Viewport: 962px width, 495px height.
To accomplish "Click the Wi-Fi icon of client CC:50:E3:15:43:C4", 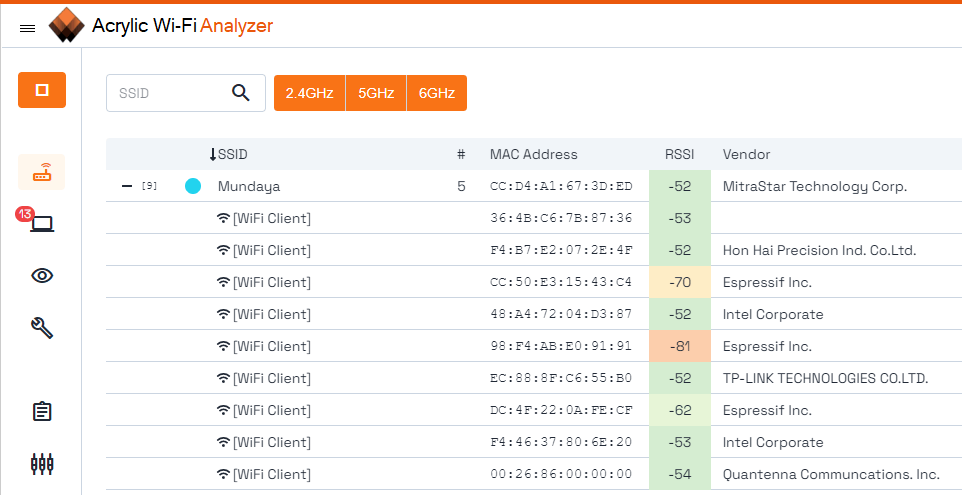I will [223, 282].
